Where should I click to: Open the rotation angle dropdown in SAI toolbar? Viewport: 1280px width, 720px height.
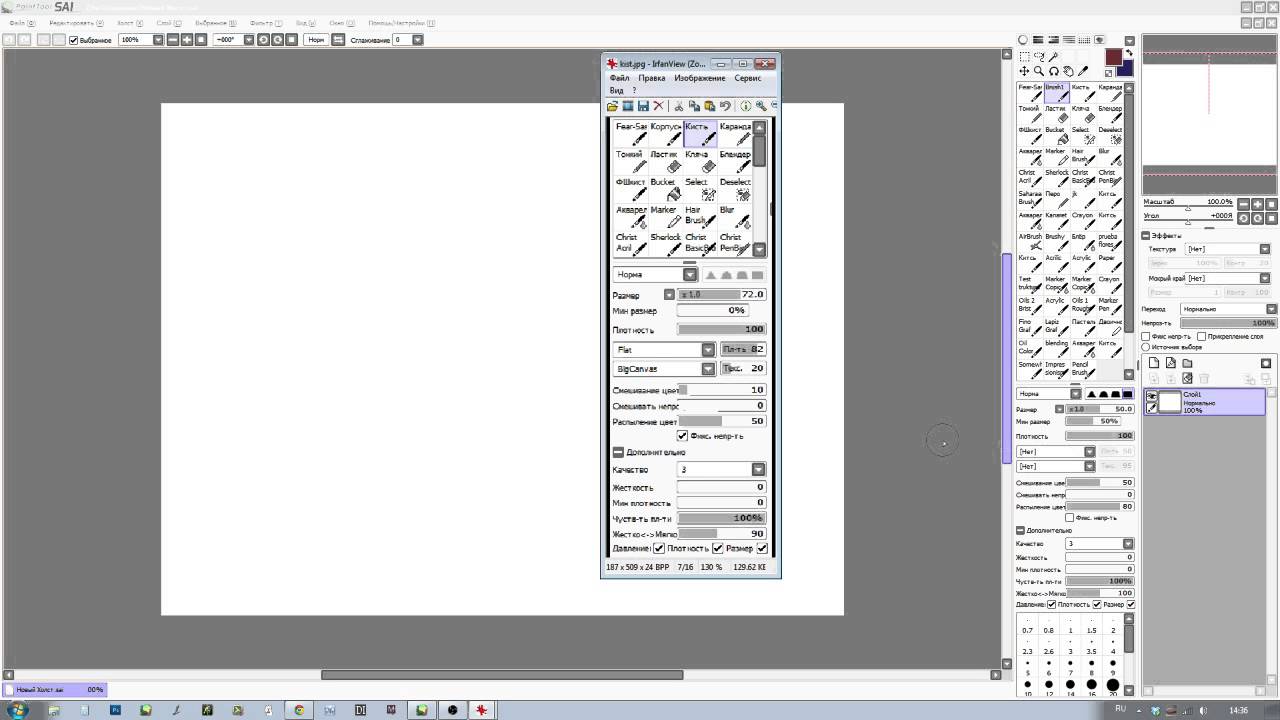(248, 40)
